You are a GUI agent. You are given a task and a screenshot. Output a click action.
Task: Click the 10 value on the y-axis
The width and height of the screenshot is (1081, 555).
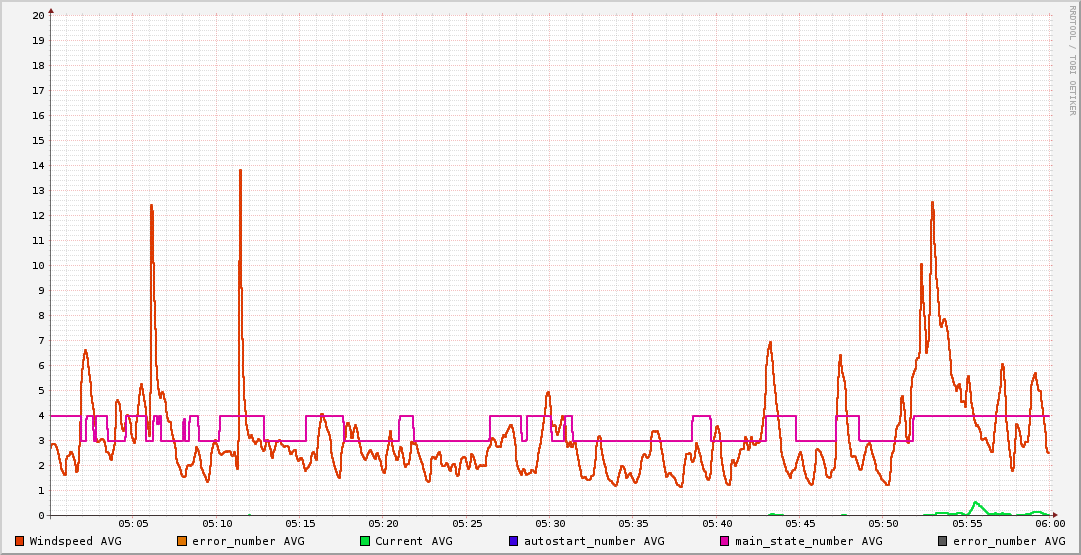point(38,265)
